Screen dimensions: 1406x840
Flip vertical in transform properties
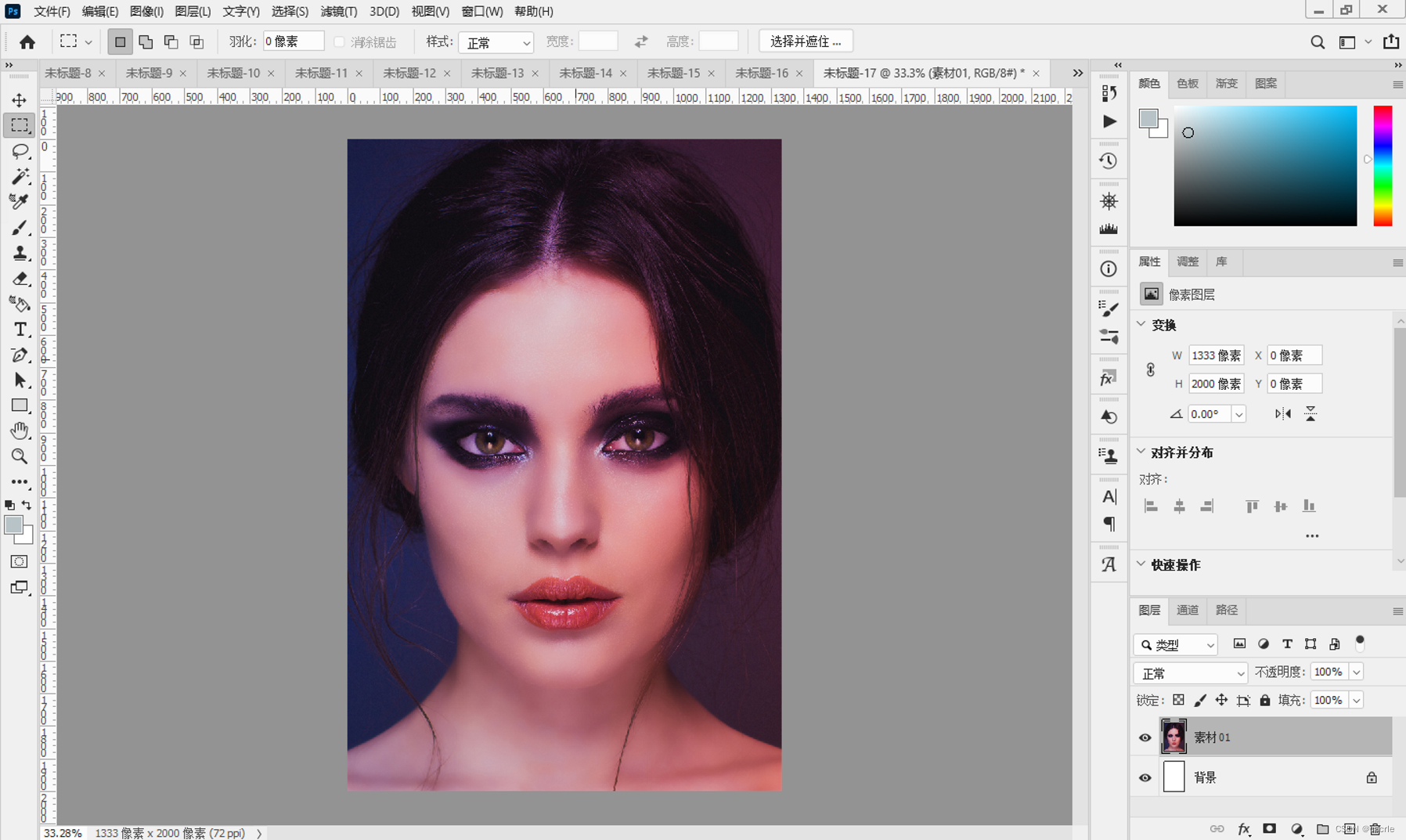[1310, 414]
